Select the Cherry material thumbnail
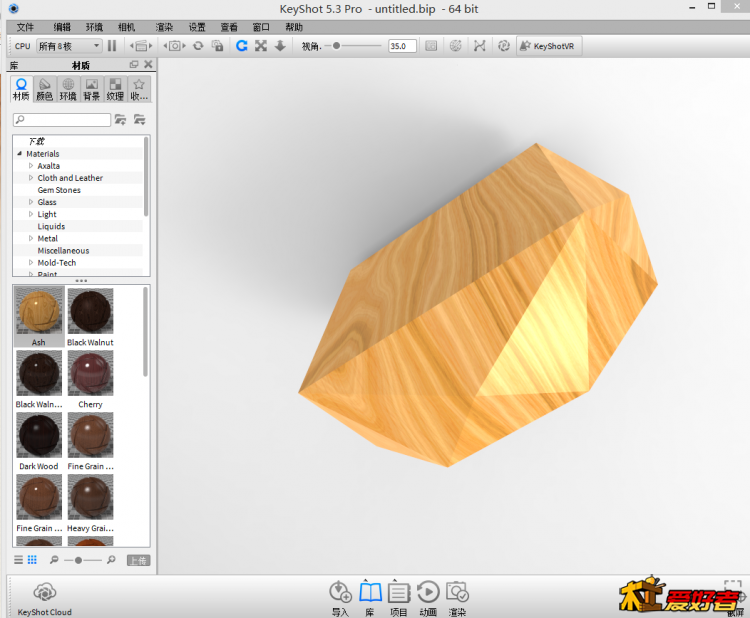The width and height of the screenshot is (750, 618). coord(90,379)
